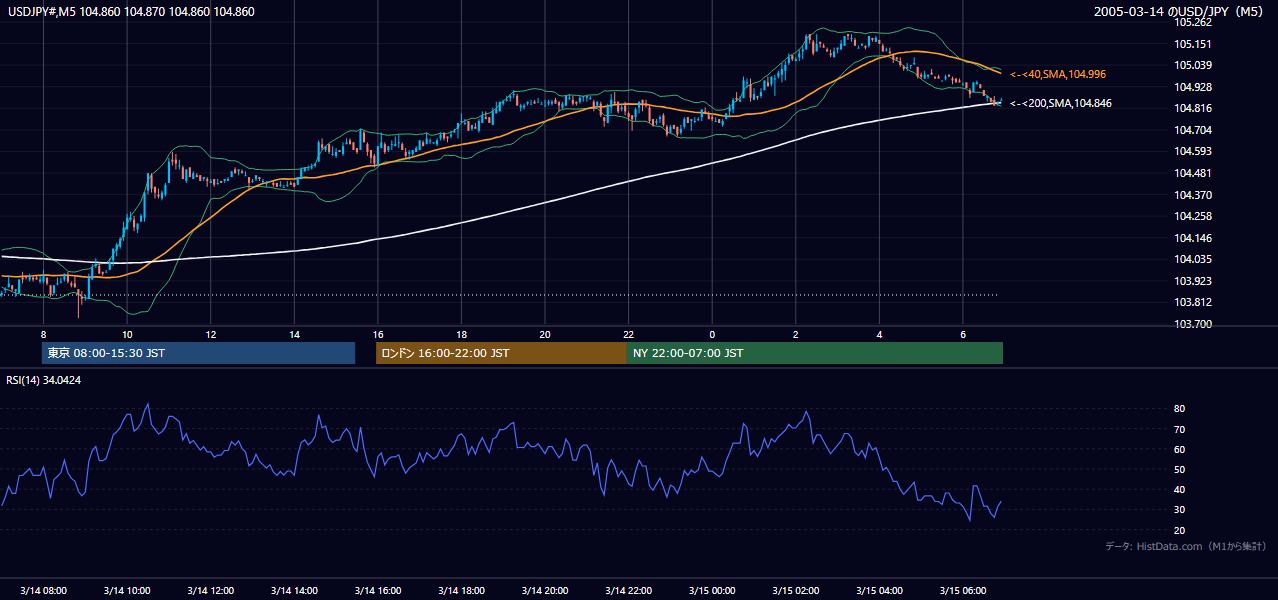Click price axis value 103.700
Screen dimensions: 1278x600
[x=1193, y=324]
